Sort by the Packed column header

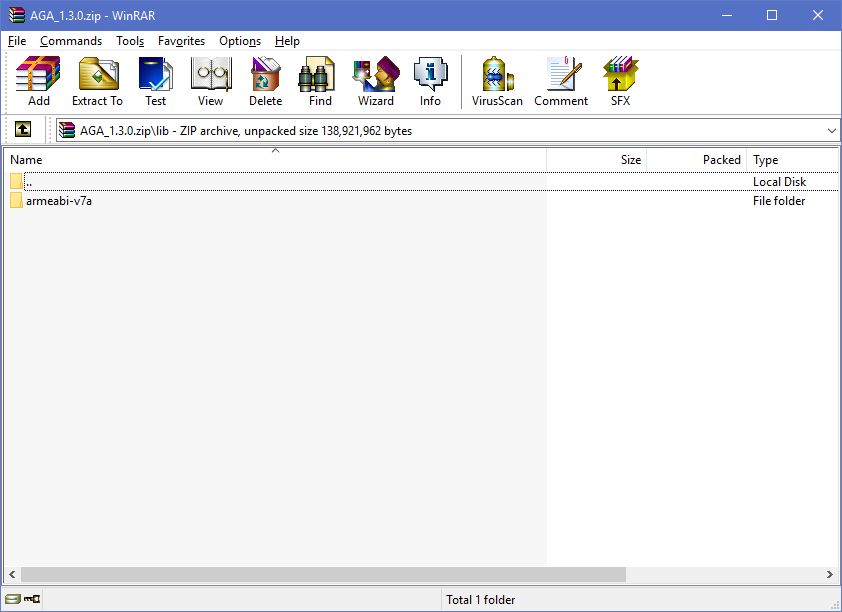click(x=696, y=159)
